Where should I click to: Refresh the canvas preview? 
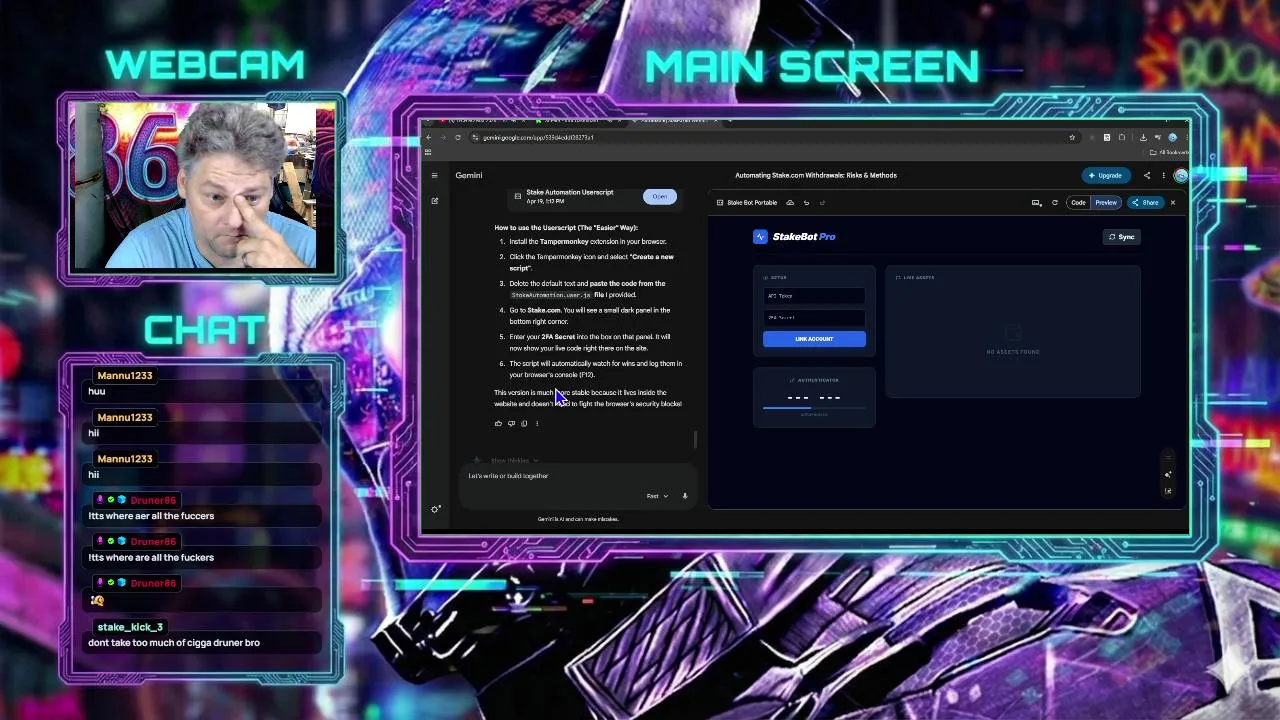pyautogui.click(x=1054, y=202)
